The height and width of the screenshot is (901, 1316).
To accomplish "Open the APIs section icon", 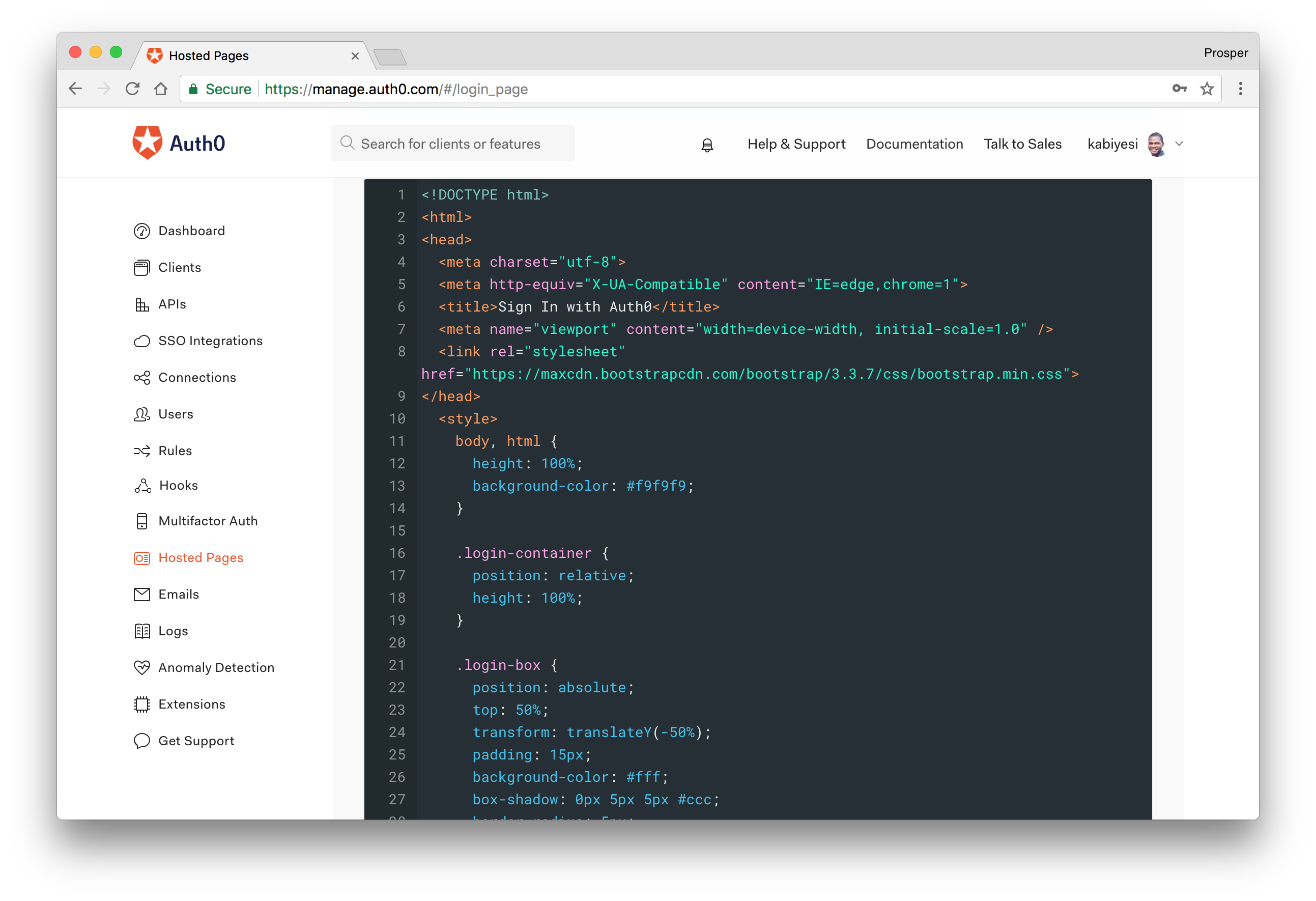I will [141, 305].
